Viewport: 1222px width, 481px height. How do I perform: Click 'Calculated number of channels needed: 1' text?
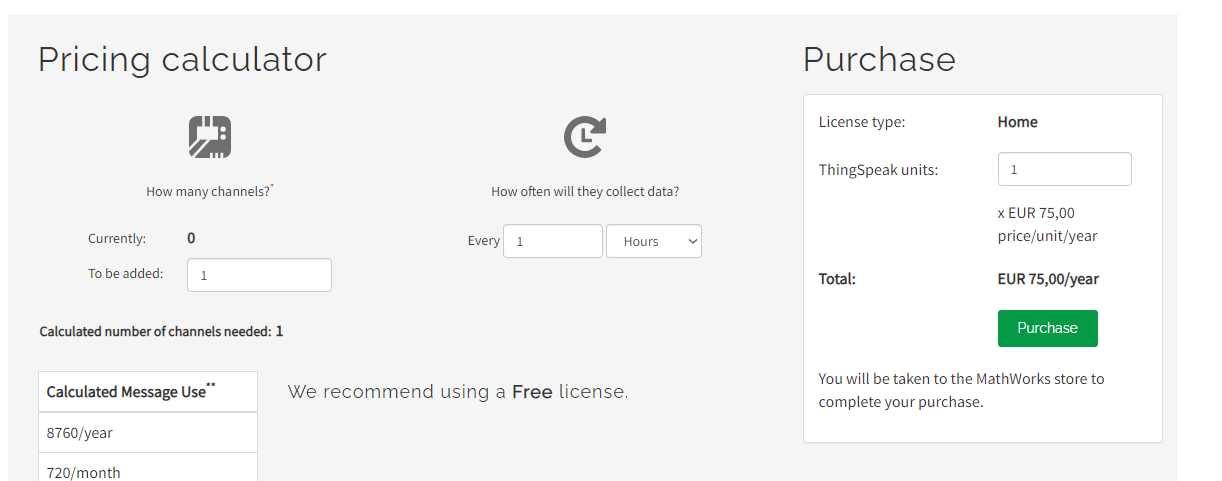[161, 331]
